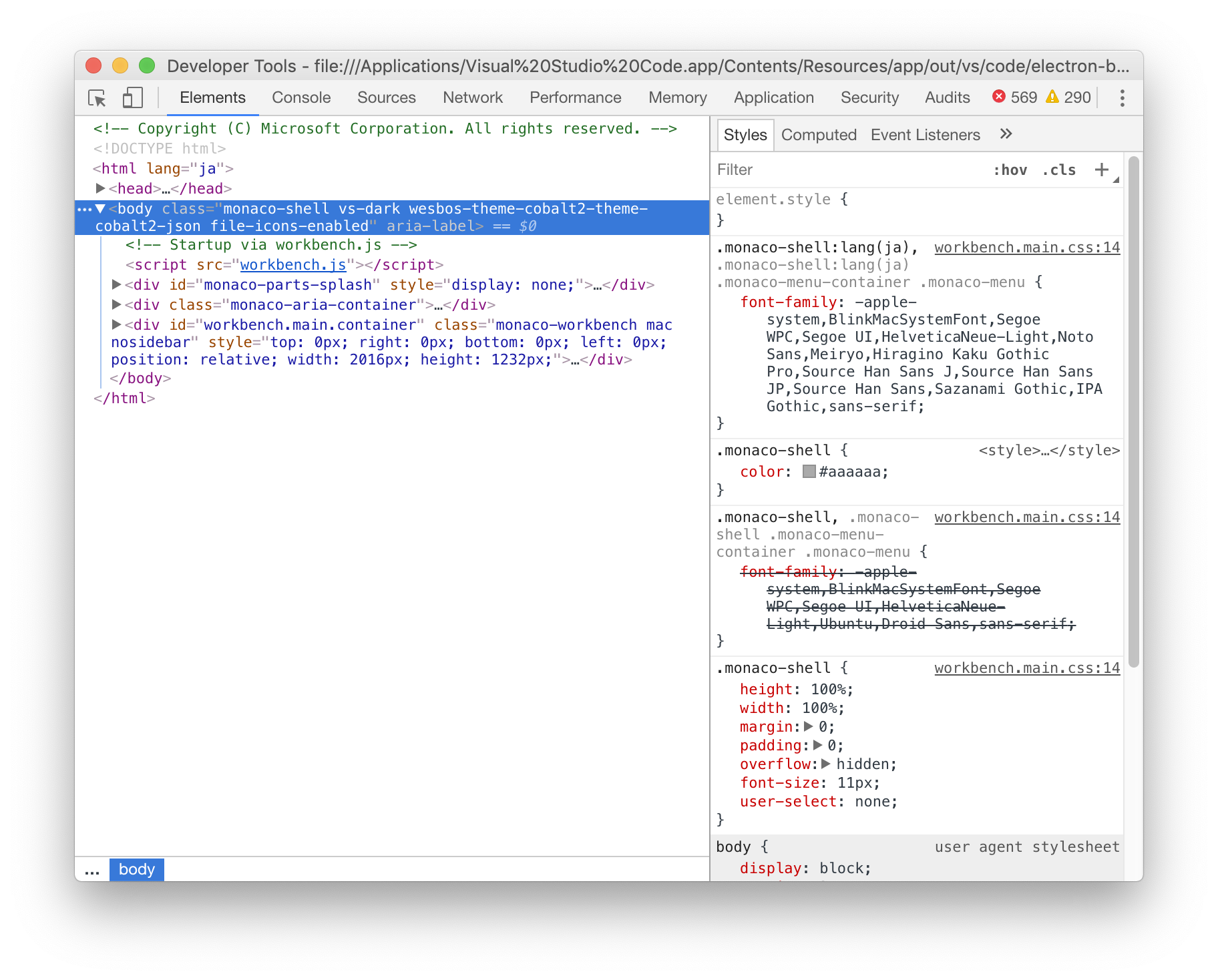
Task: Click the breadcrumb overflow ellipsis
Action: (92, 869)
